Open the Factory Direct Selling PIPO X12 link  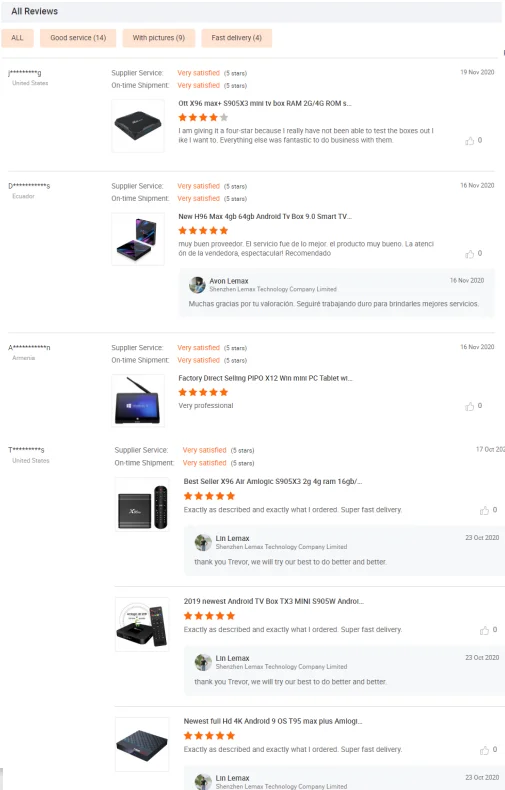pos(265,378)
